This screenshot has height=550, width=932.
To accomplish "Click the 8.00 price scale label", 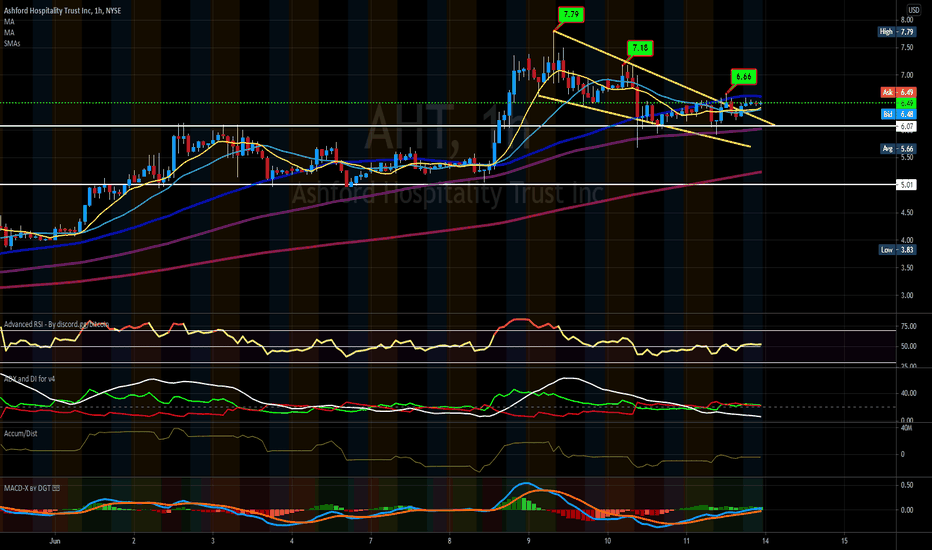I will tap(906, 20).
